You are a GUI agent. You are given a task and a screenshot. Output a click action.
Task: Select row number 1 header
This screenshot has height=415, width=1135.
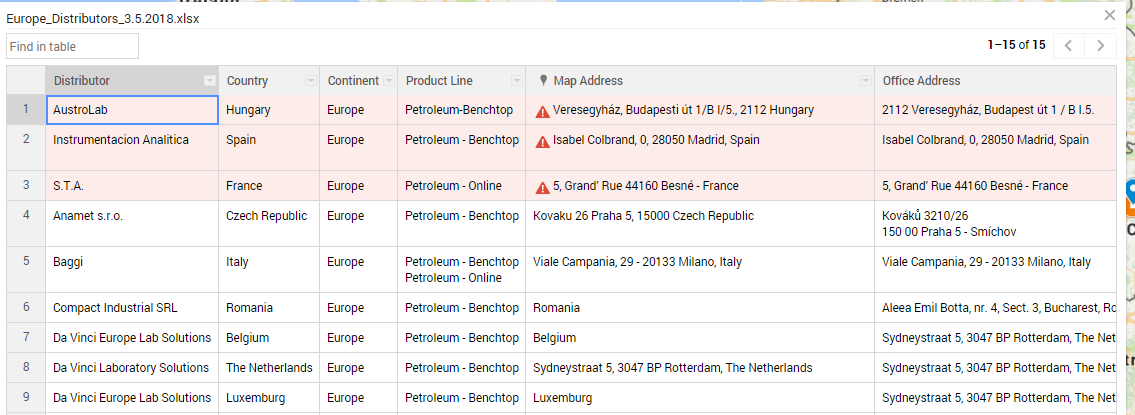pos(26,110)
